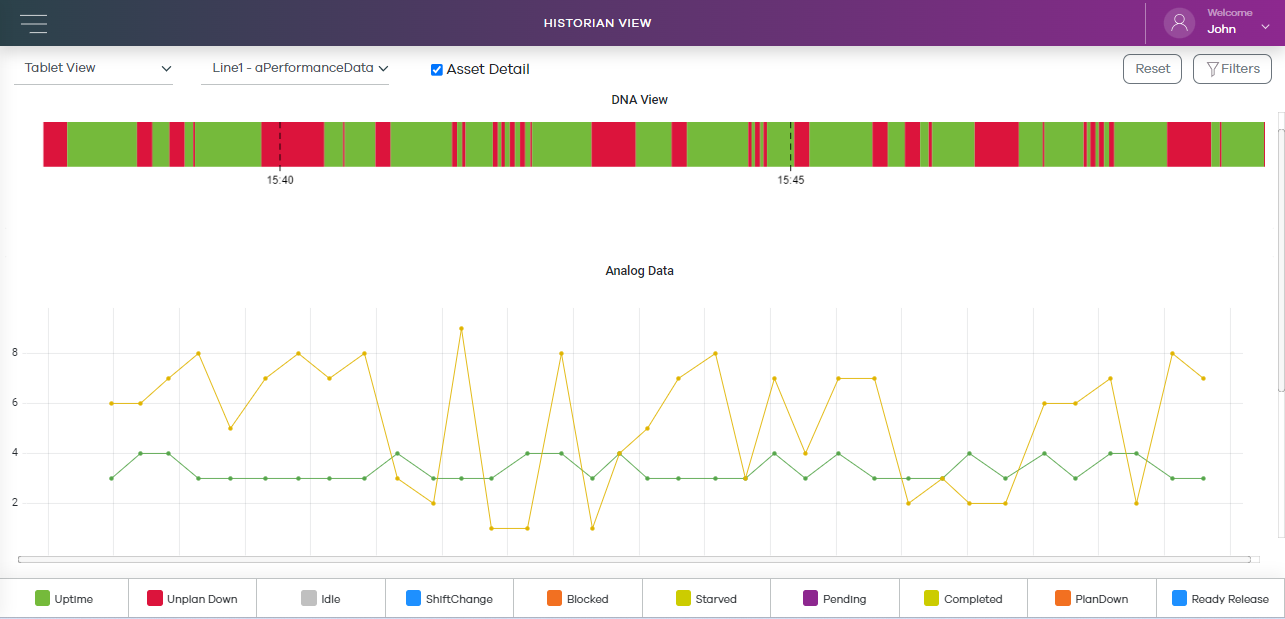
Task: Open the hamburger navigation menu
Action: click(33, 23)
